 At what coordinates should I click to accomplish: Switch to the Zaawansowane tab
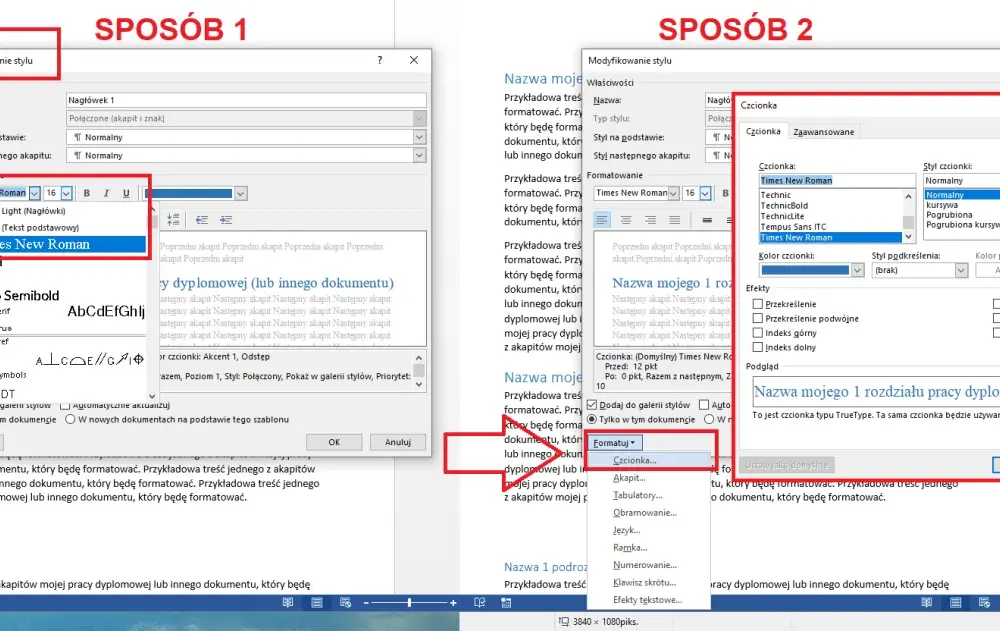pyautogui.click(x=823, y=131)
